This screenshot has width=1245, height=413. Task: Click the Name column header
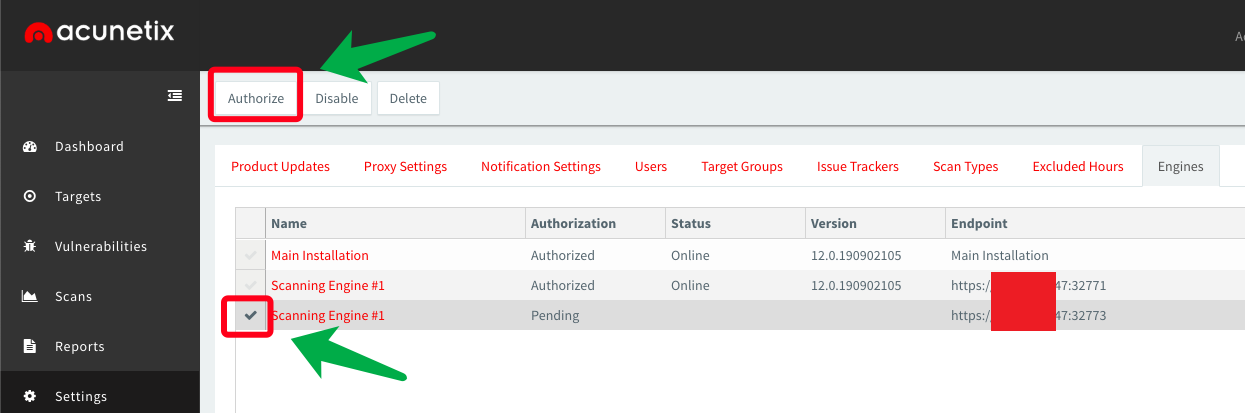pos(395,223)
